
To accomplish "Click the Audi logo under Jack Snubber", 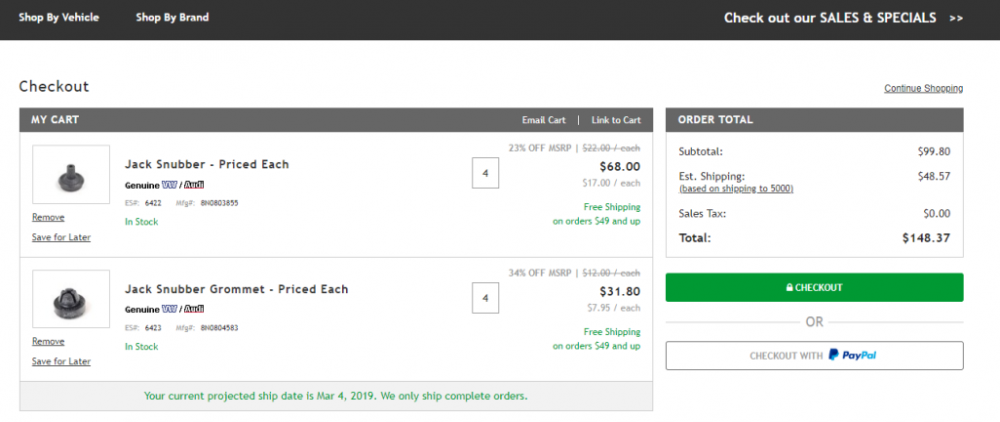I will (x=193, y=185).
